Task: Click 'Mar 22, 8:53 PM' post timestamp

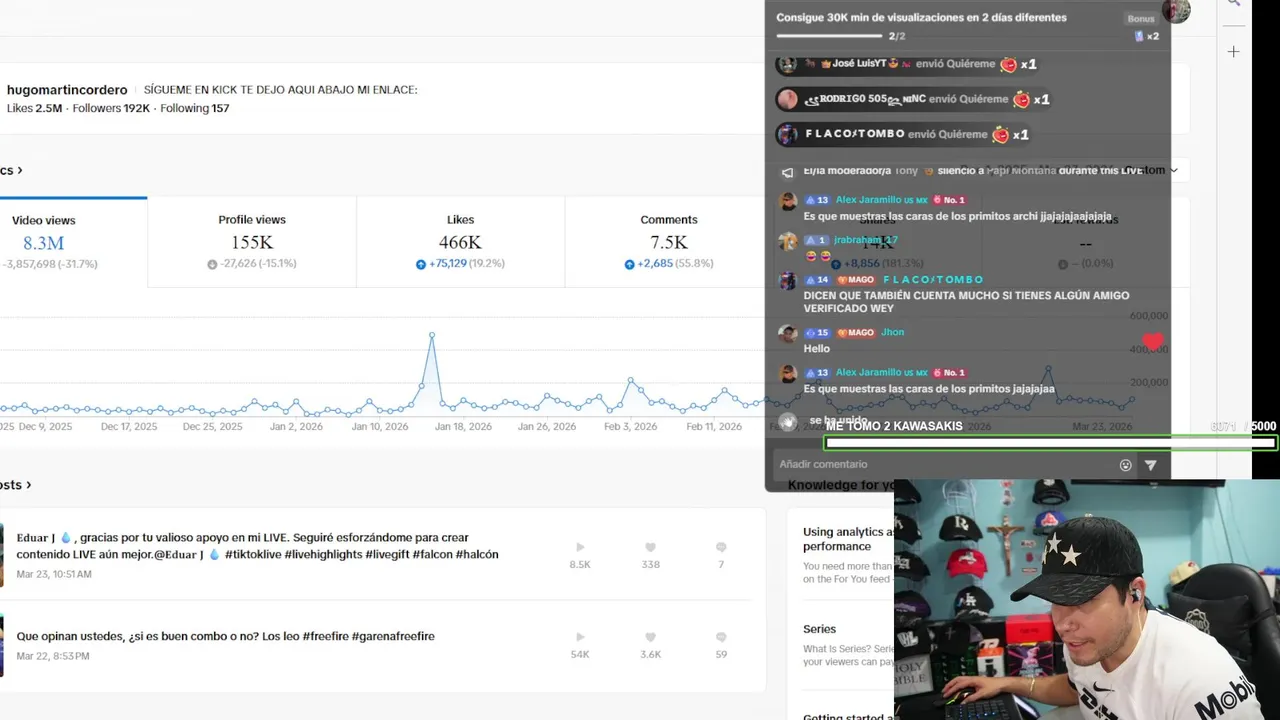Action: [53, 656]
